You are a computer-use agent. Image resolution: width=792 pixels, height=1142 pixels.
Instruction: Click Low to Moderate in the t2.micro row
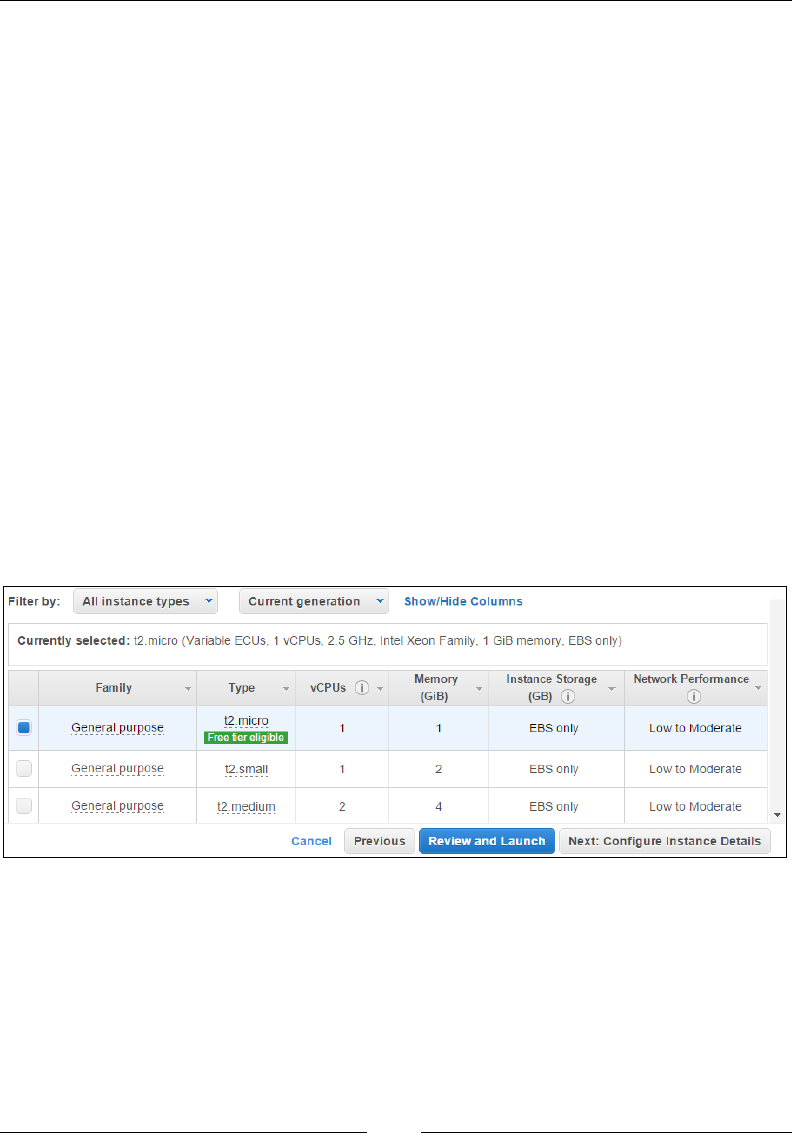pos(695,728)
